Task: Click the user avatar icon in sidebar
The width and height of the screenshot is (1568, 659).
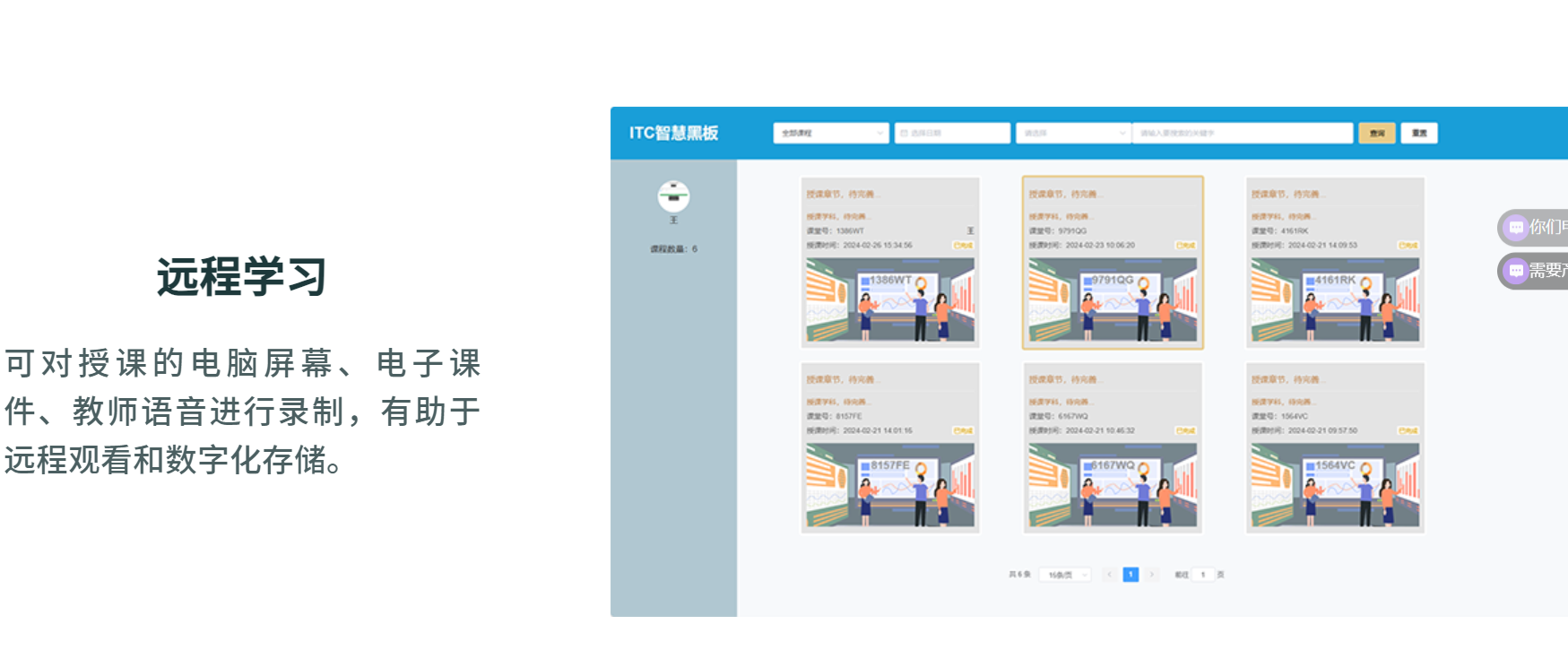Action: [x=673, y=196]
